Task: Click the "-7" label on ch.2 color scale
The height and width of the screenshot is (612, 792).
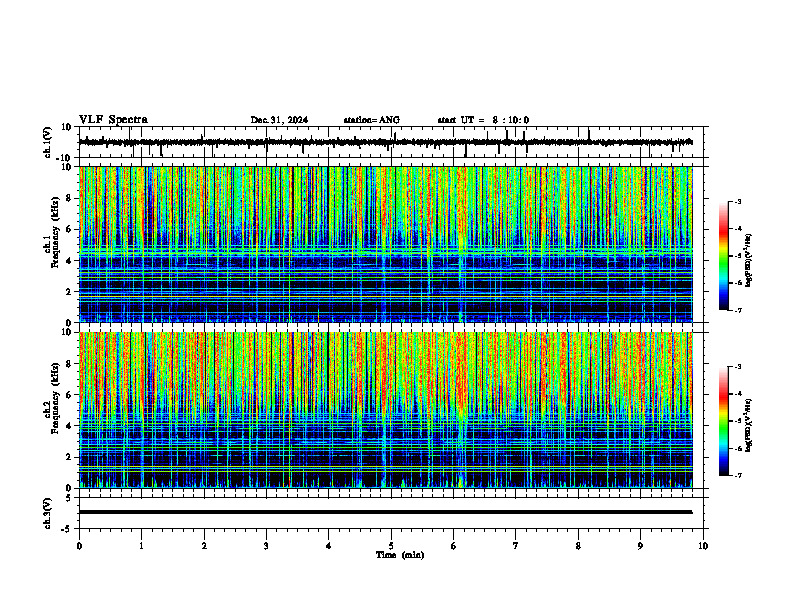Action: coord(738,476)
